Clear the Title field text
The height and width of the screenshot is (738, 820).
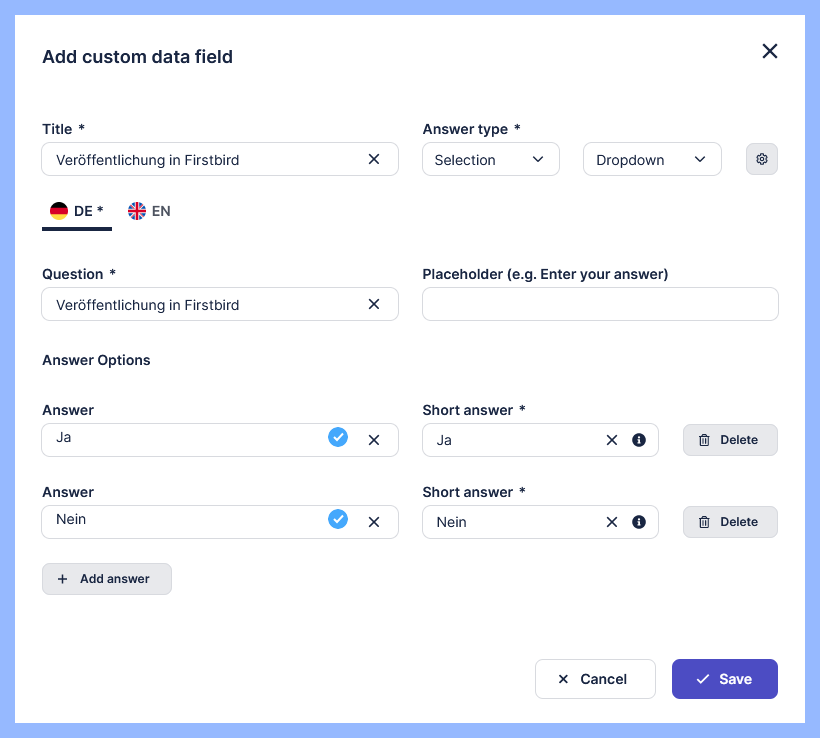point(374,159)
